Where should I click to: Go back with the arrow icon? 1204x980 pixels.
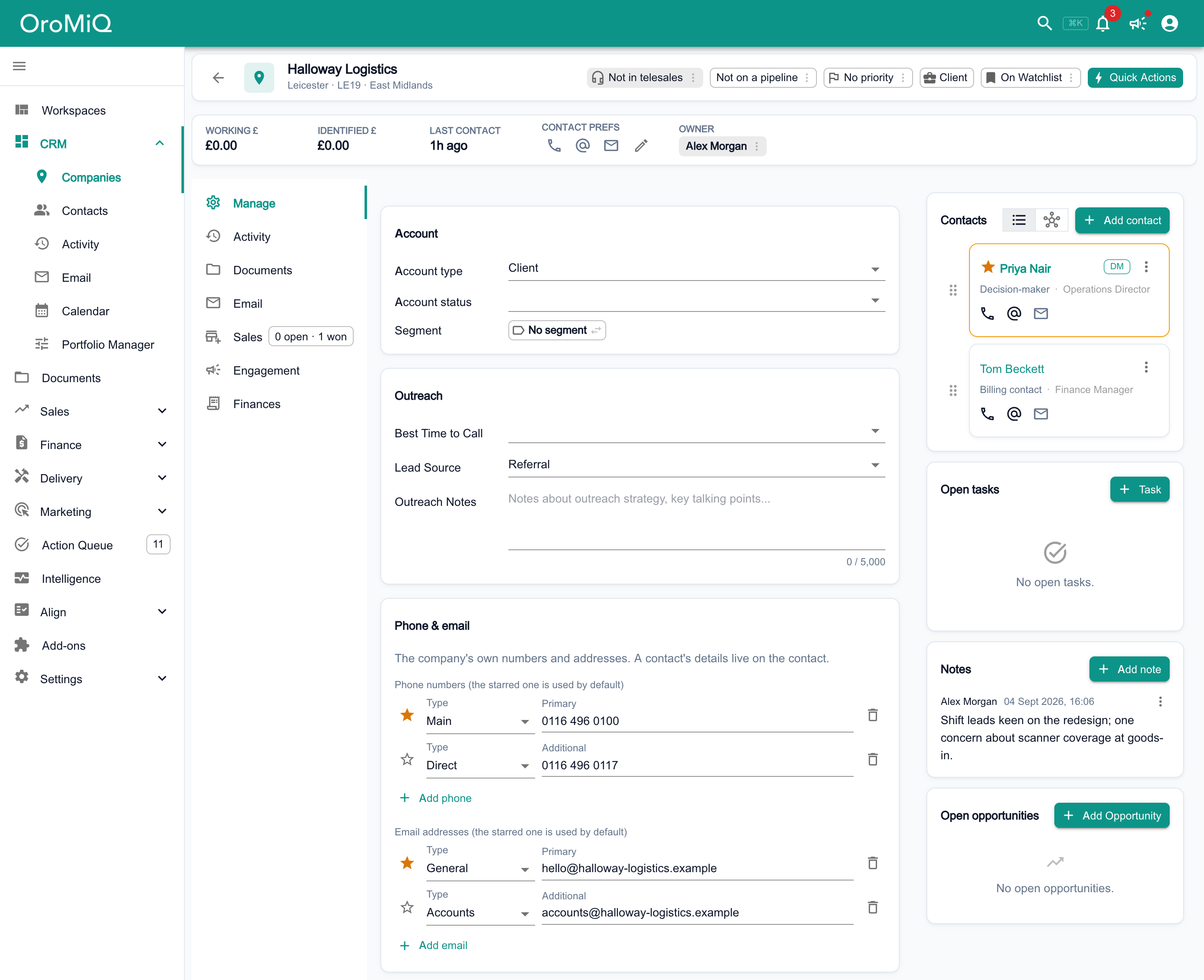tap(219, 78)
